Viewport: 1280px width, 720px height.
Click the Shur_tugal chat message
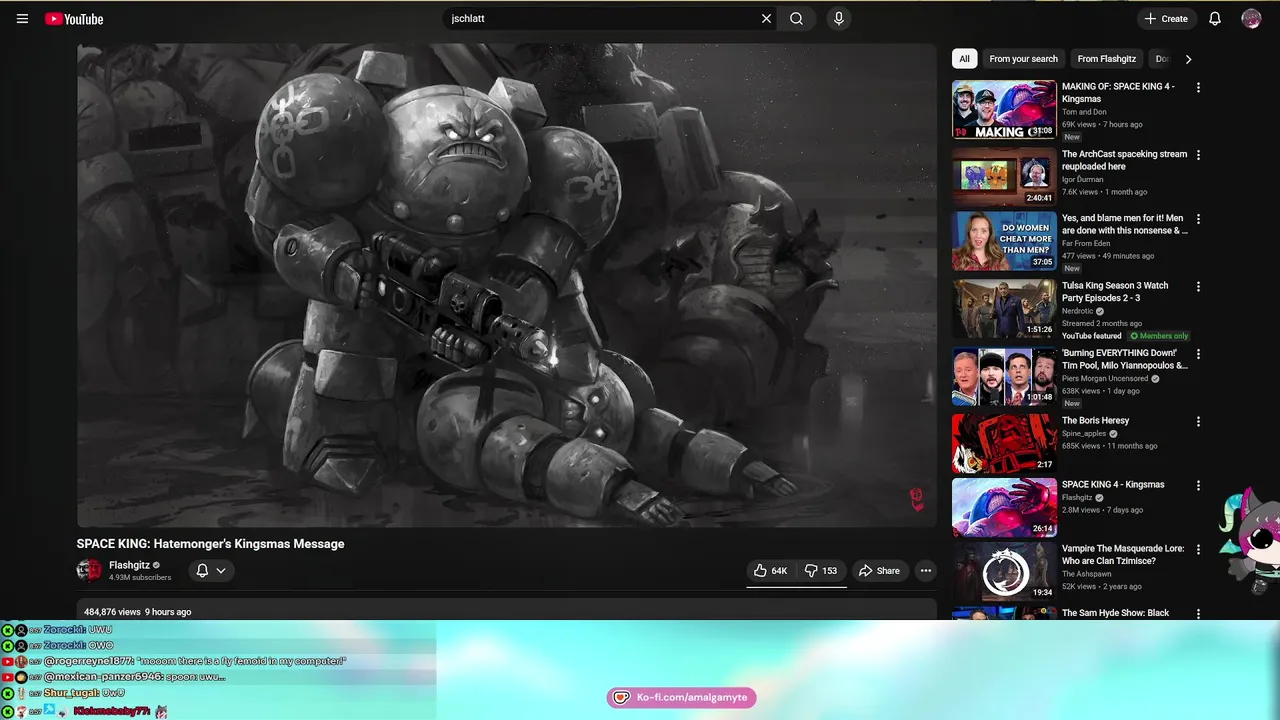84,693
